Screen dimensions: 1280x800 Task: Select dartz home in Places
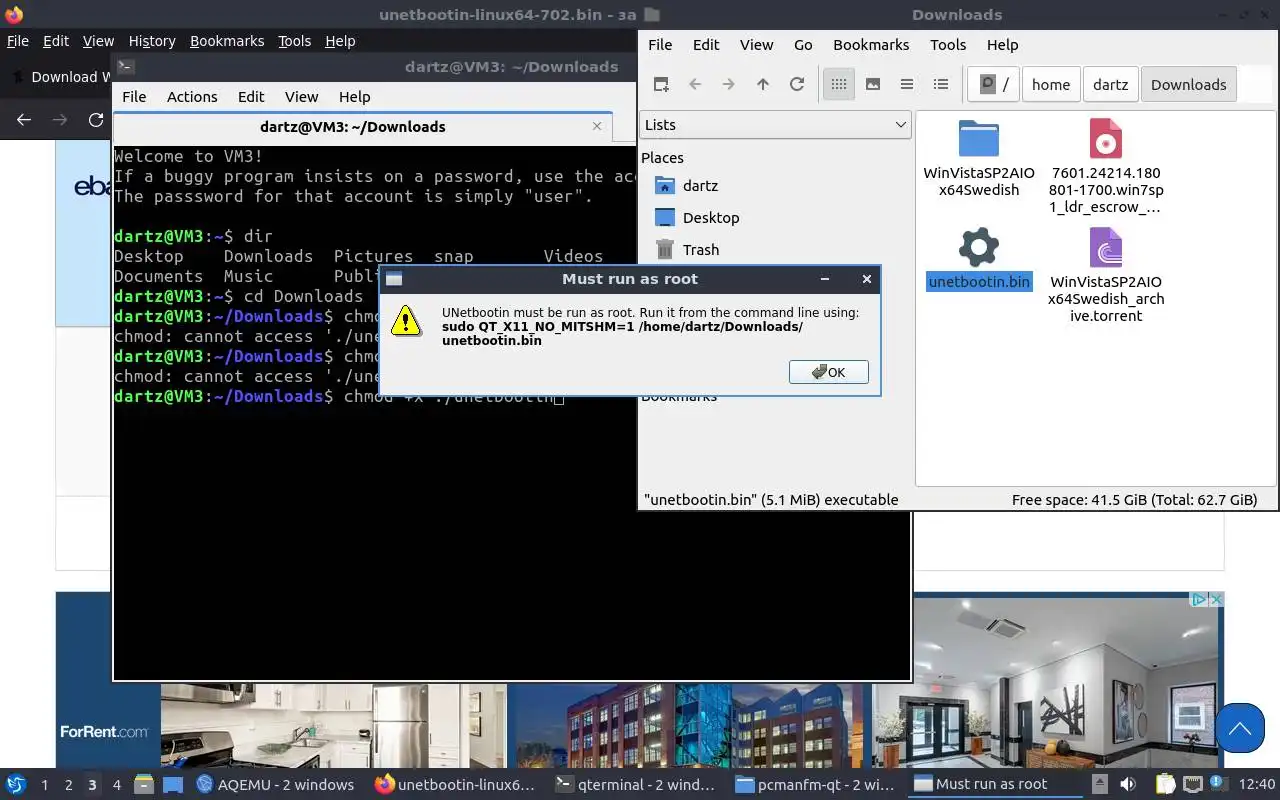pyautogui.click(x=700, y=186)
